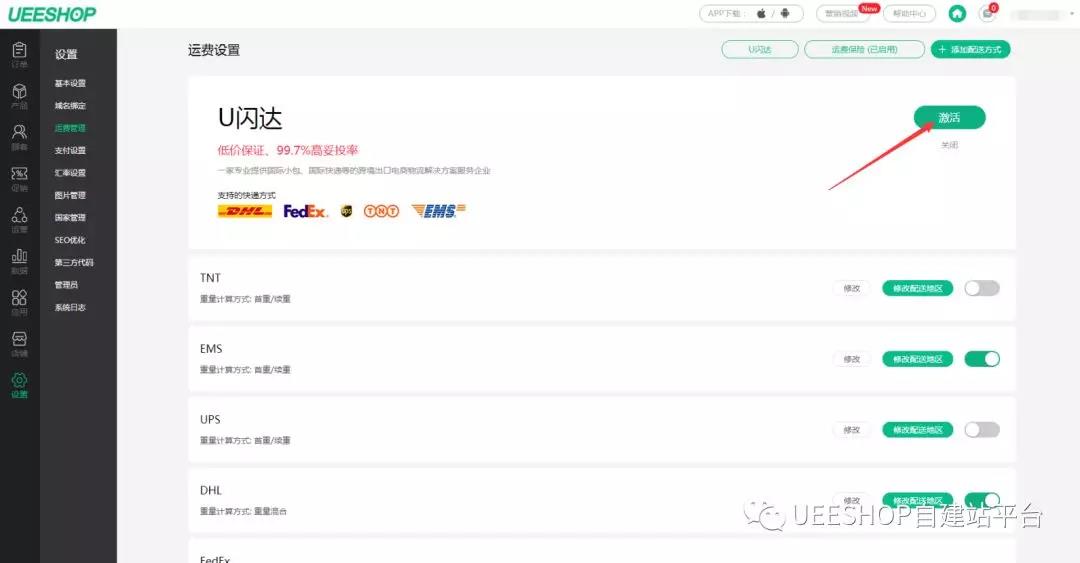Screen dimensions: 1080x563
Task: Click the green 激活 activate button
Action: click(x=949, y=118)
